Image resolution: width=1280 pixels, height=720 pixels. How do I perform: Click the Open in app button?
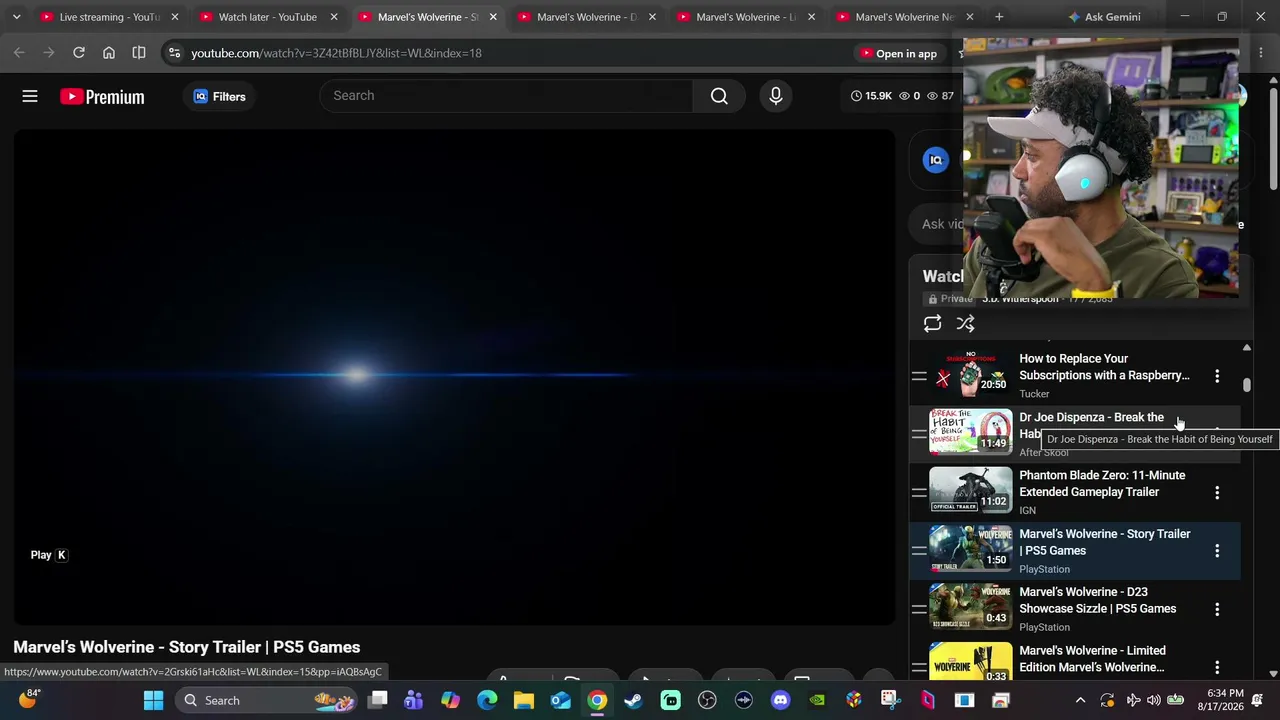[898, 53]
